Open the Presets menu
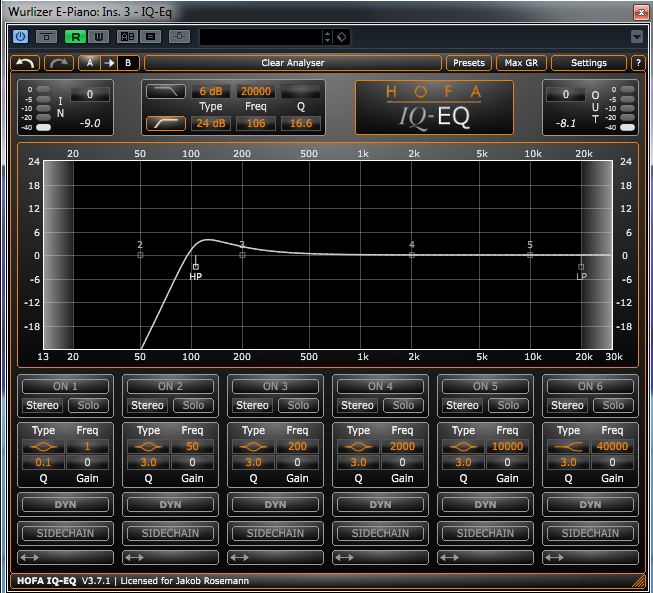 coord(469,63)
